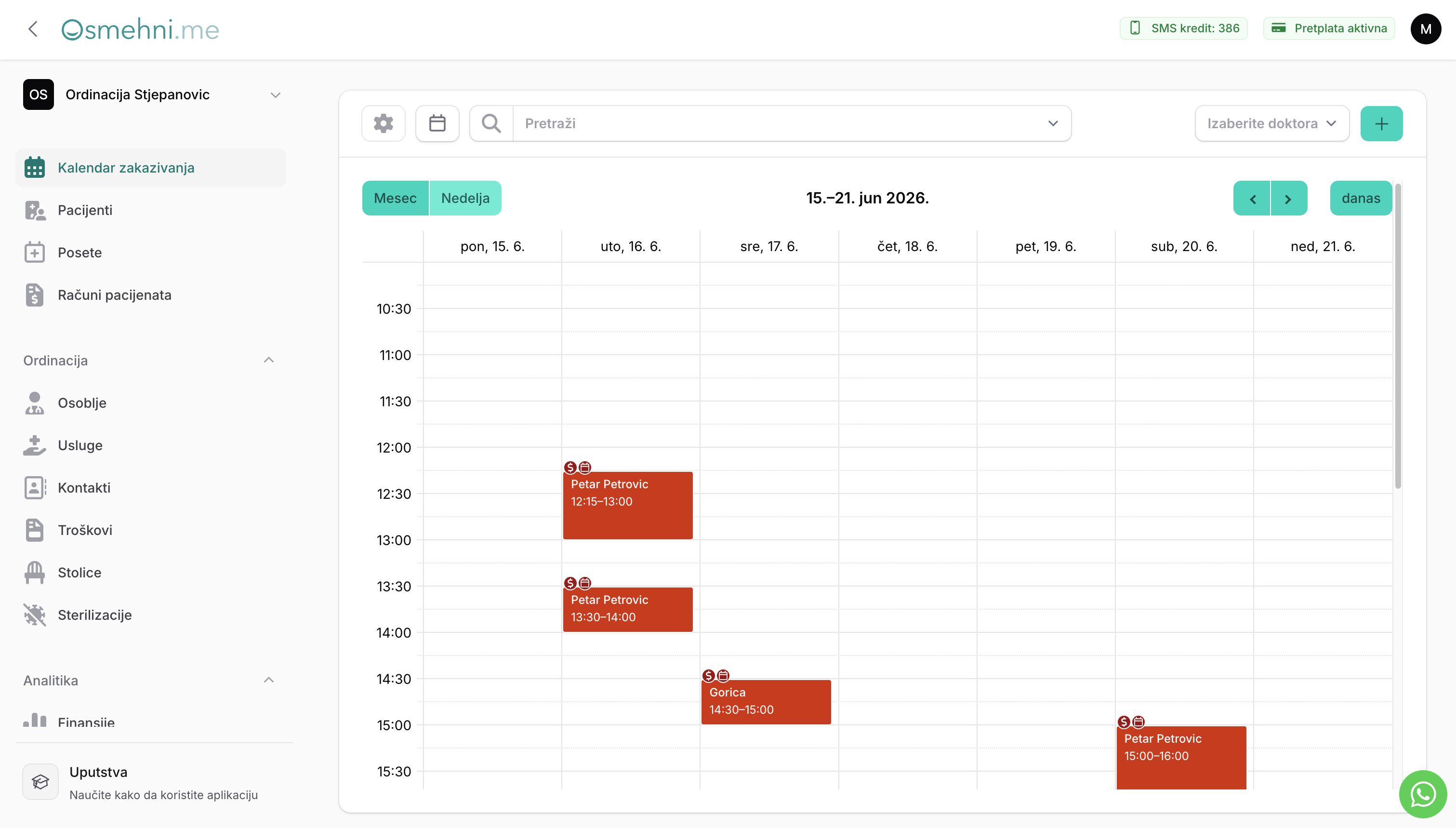The image size is (1456, 828).
Task: Click the search magnifier icon
Action: click(491, 123)
